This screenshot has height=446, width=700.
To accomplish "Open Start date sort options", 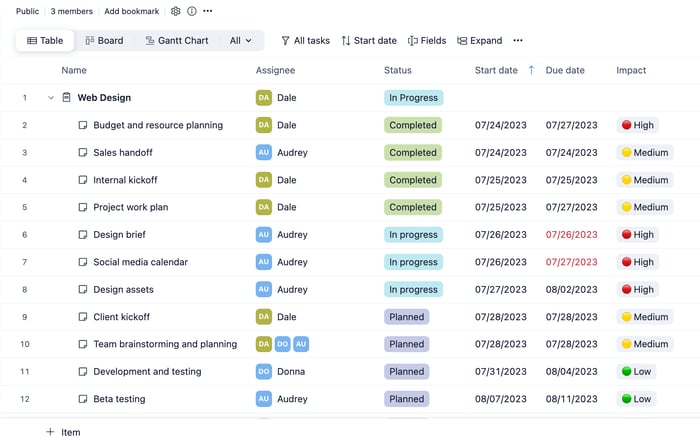I will coord(369,41).
